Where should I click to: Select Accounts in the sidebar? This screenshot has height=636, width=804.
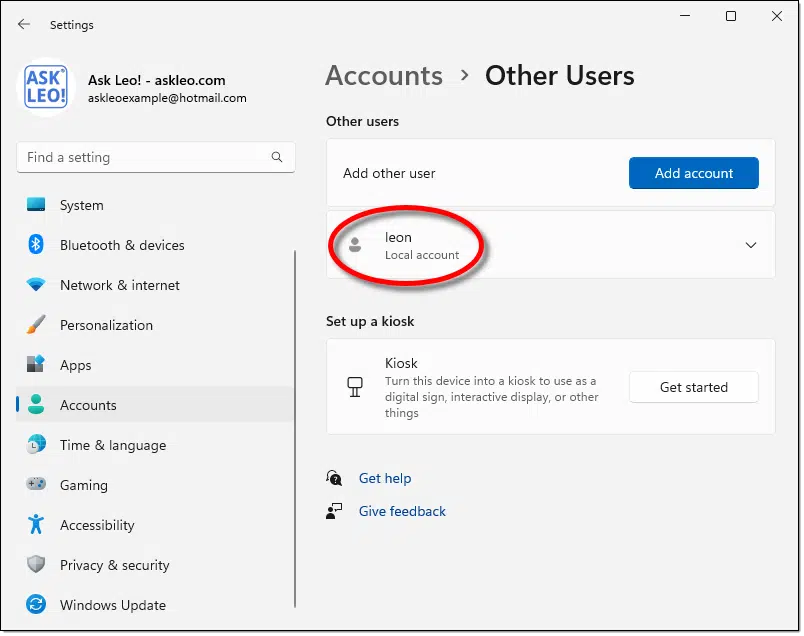tap(88, 405)
